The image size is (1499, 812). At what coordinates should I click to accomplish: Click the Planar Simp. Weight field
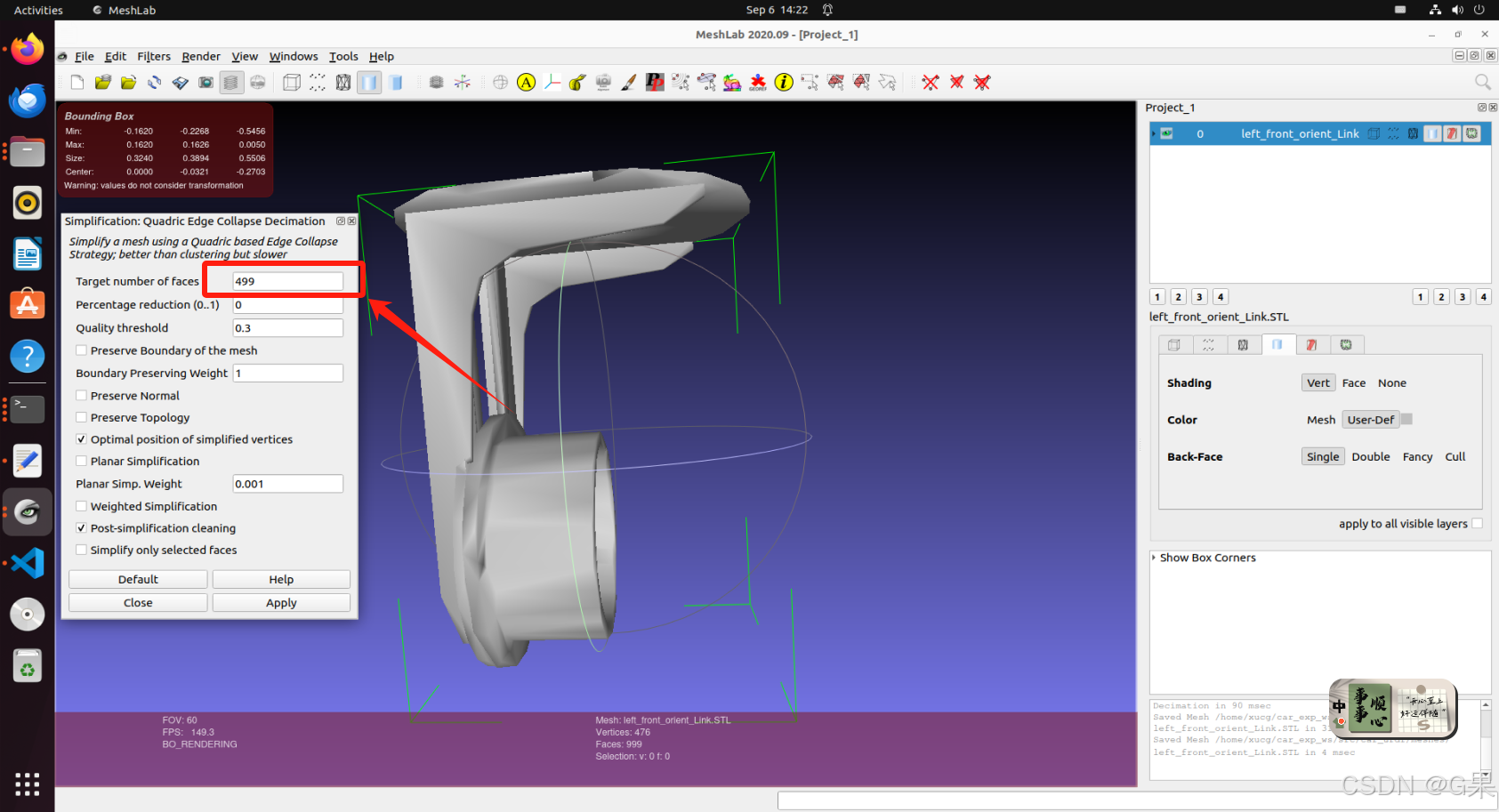pos(287,484)
